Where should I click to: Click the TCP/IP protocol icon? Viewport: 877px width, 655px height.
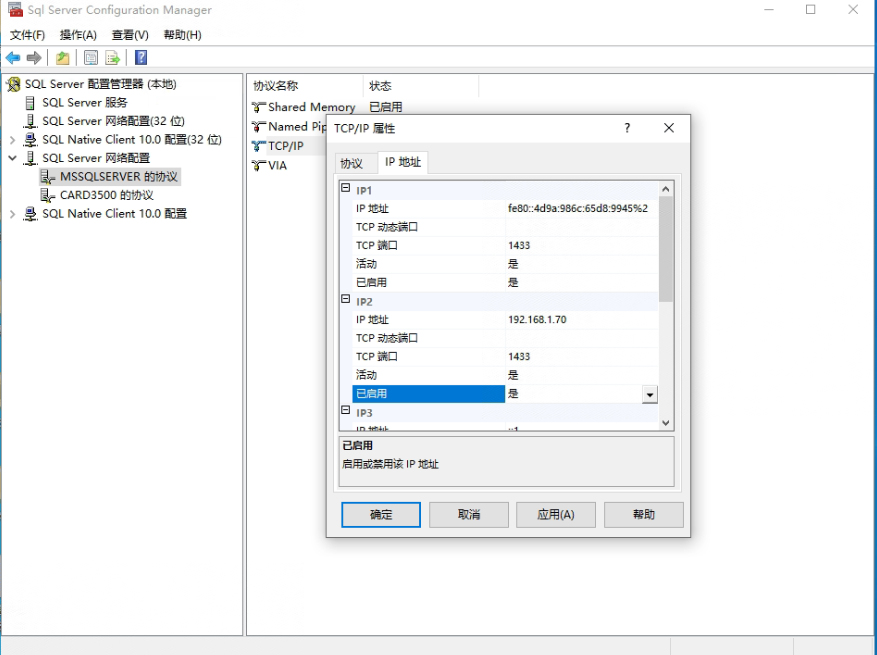[x=258, y=146]
